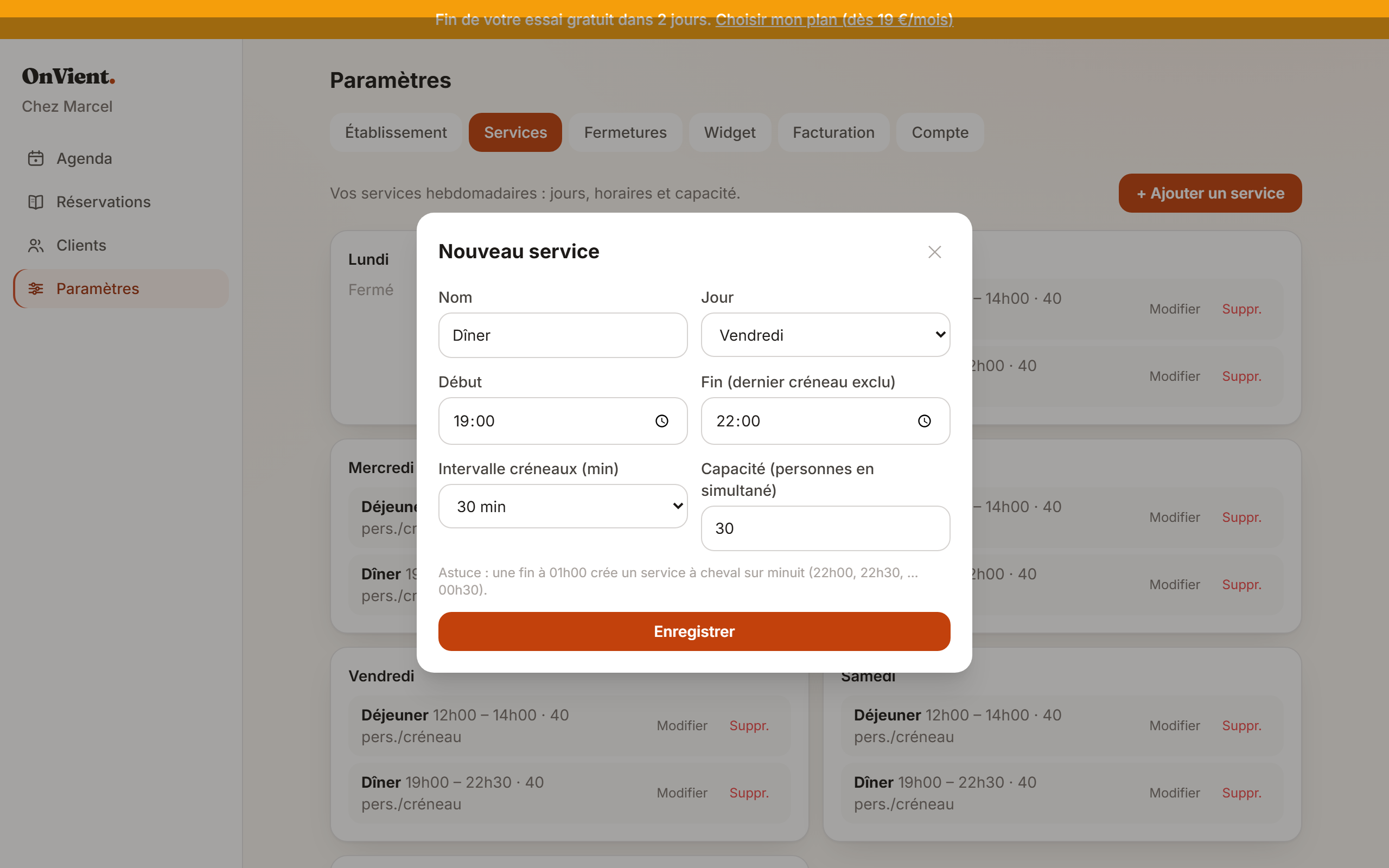
Task: Open the Widget tab
Action: [730, 132]
